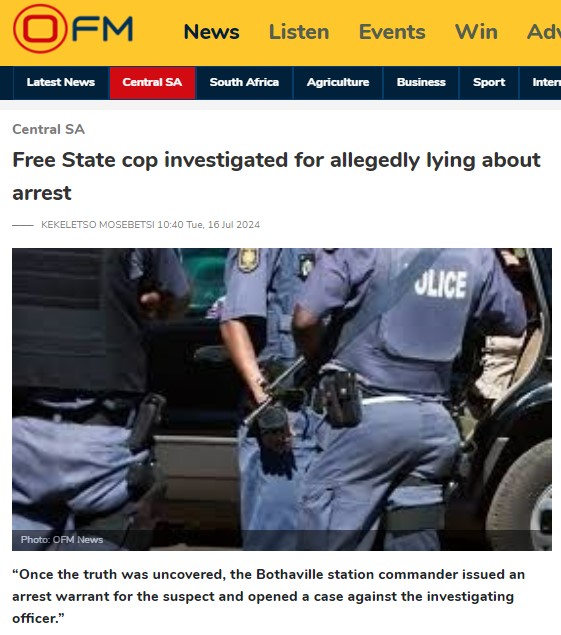Image resolution: width=561 pixels, height=635 pixels.
Task: Go to the Sport tab
Action: pyautogui.click(x=489, y=83)
